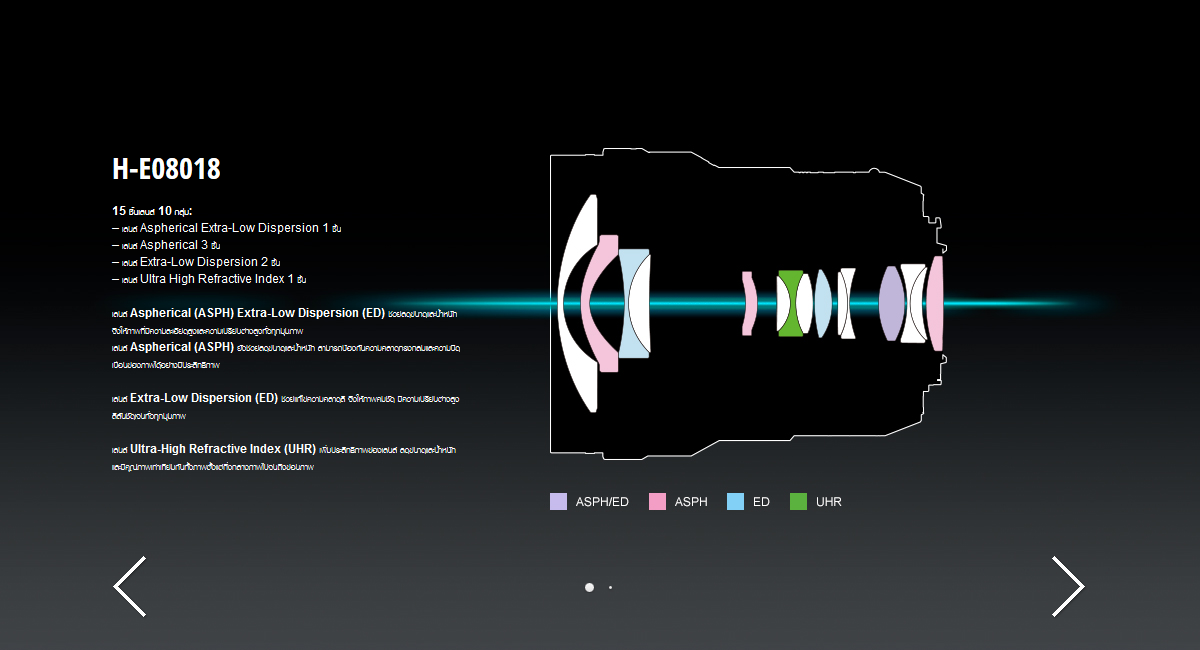Select the rearmost pink aspherical lens element
1200x650 pixels.
click(x=935, y=303)
